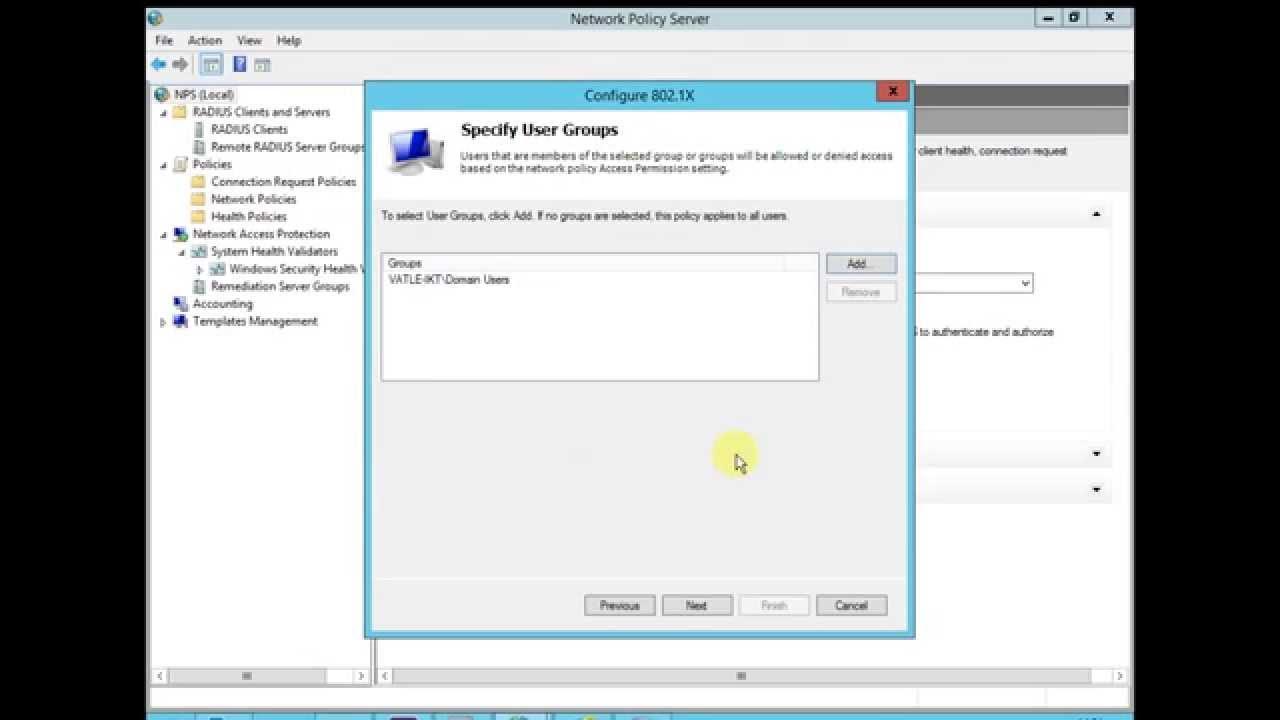Image resolution: width=1280 pixels, height=720 pixels.
Task: Click the greyed-out Finish button
Action: [x=774, y=605]
